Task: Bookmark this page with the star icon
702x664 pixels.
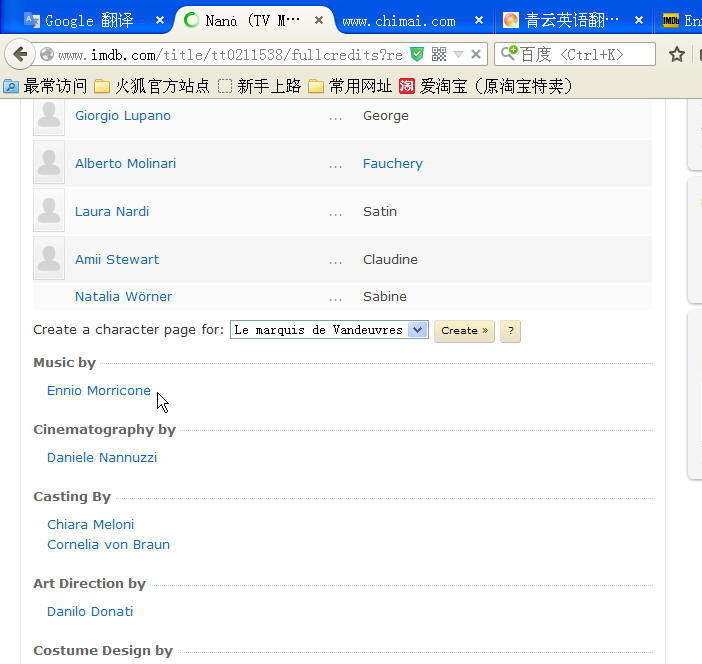Action: [x=676, y=55]
